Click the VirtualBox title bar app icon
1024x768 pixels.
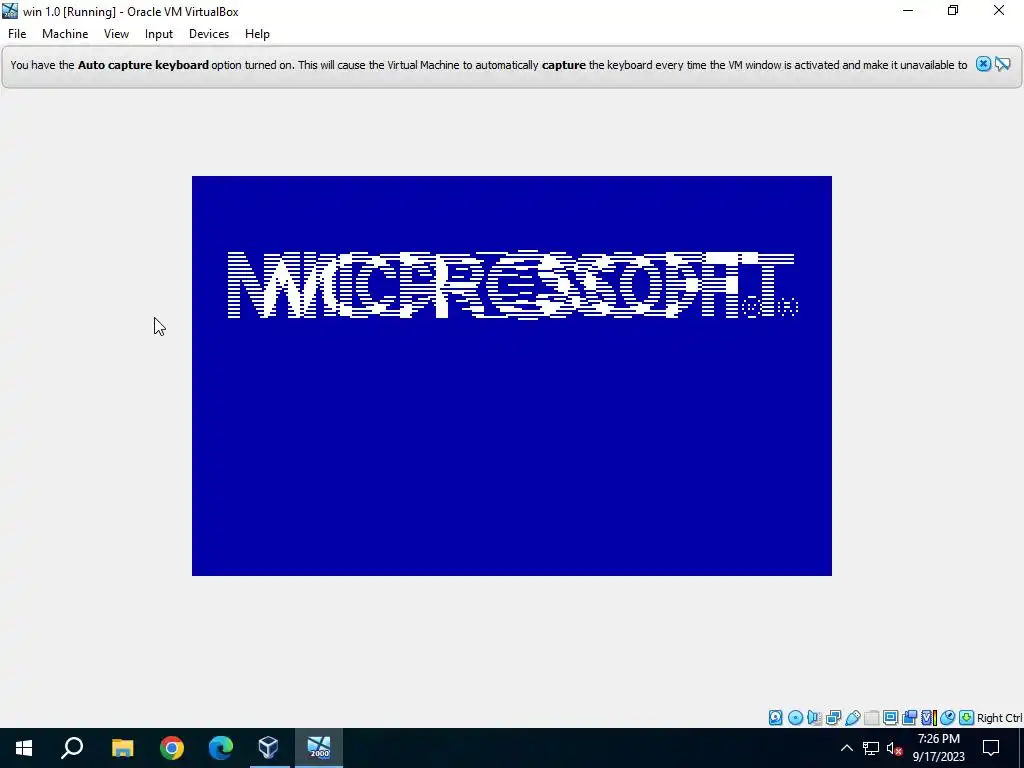10,11
